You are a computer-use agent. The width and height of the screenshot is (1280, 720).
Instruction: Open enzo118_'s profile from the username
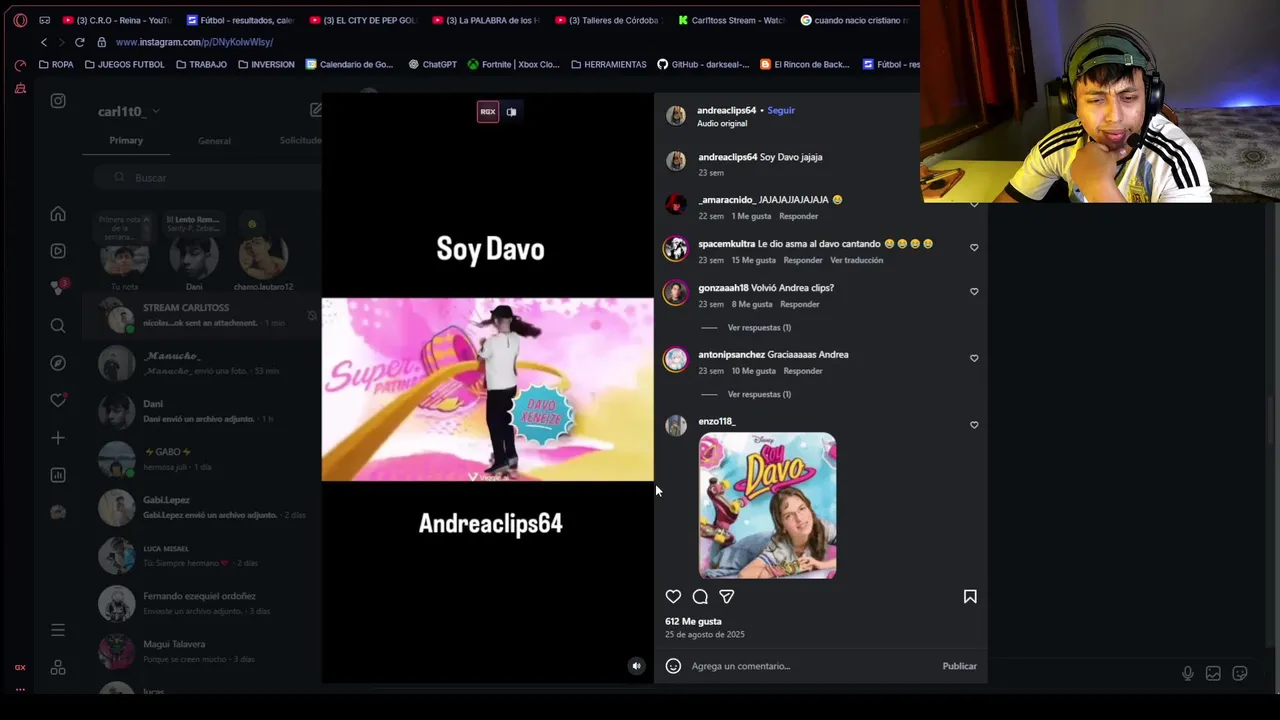pos(716,421)
